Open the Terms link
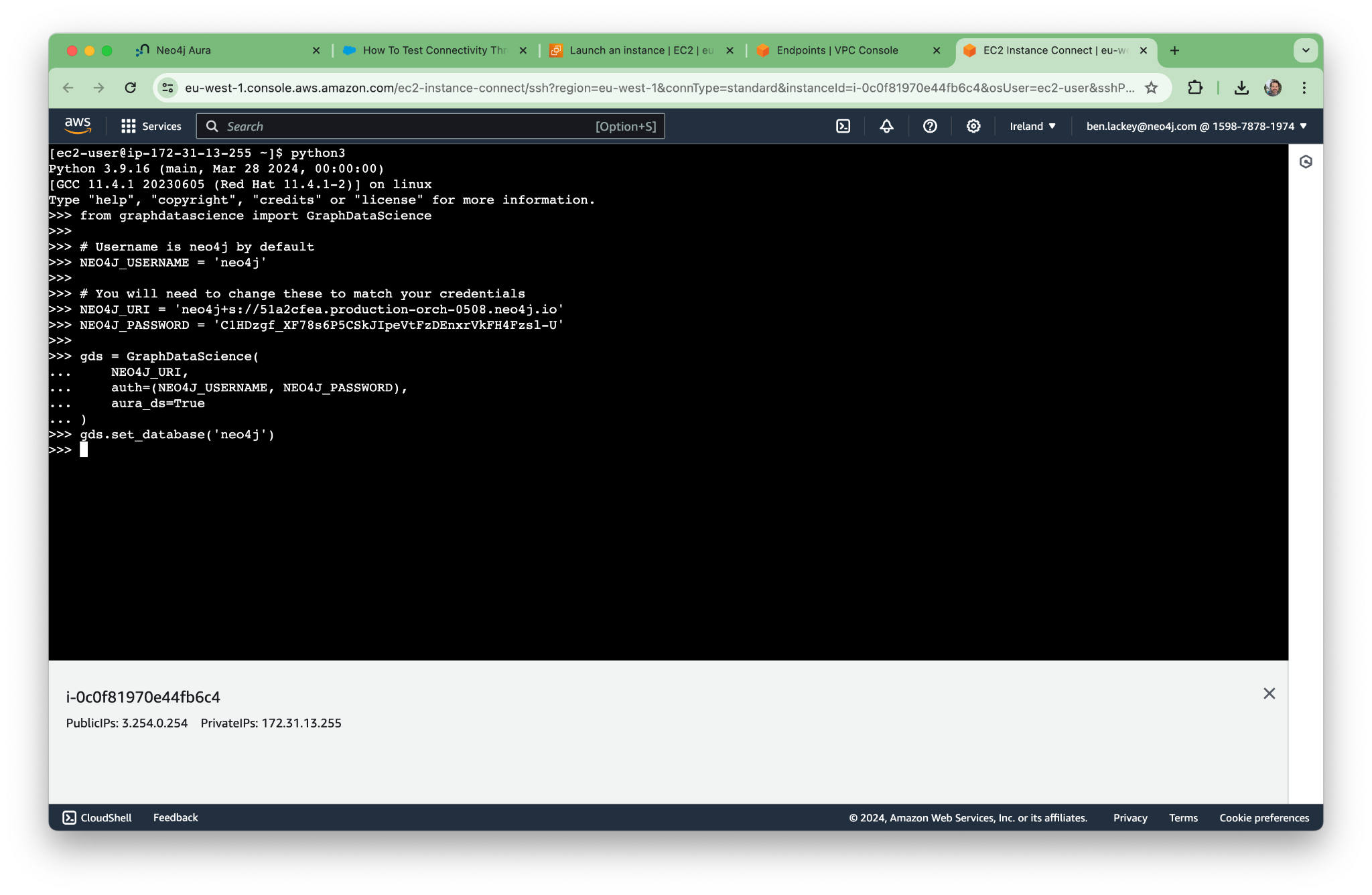Screen dimensions: 1372x895 pyautogui.click(x=1183, y=817)
